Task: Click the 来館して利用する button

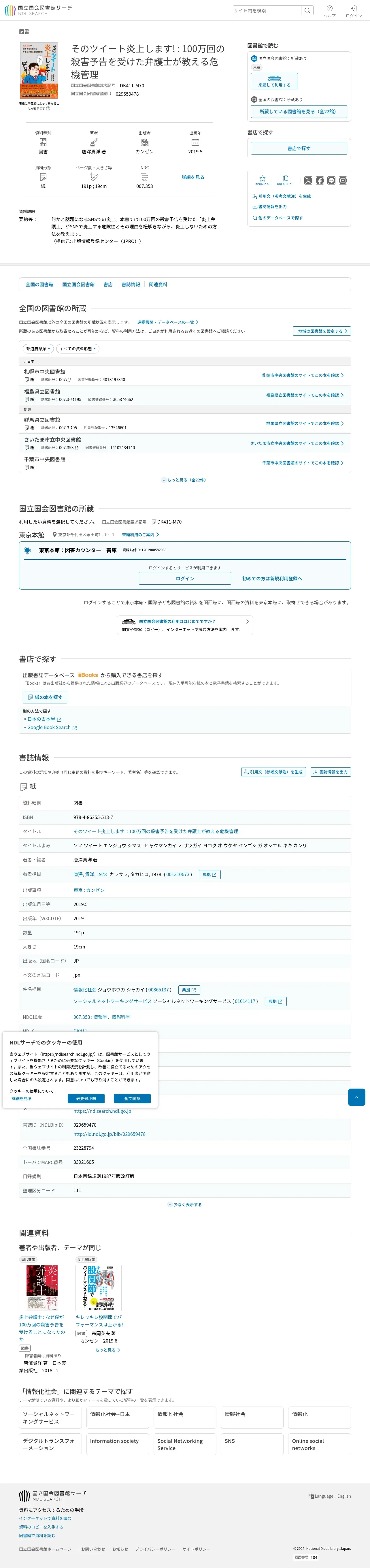Action: (274, 82)
